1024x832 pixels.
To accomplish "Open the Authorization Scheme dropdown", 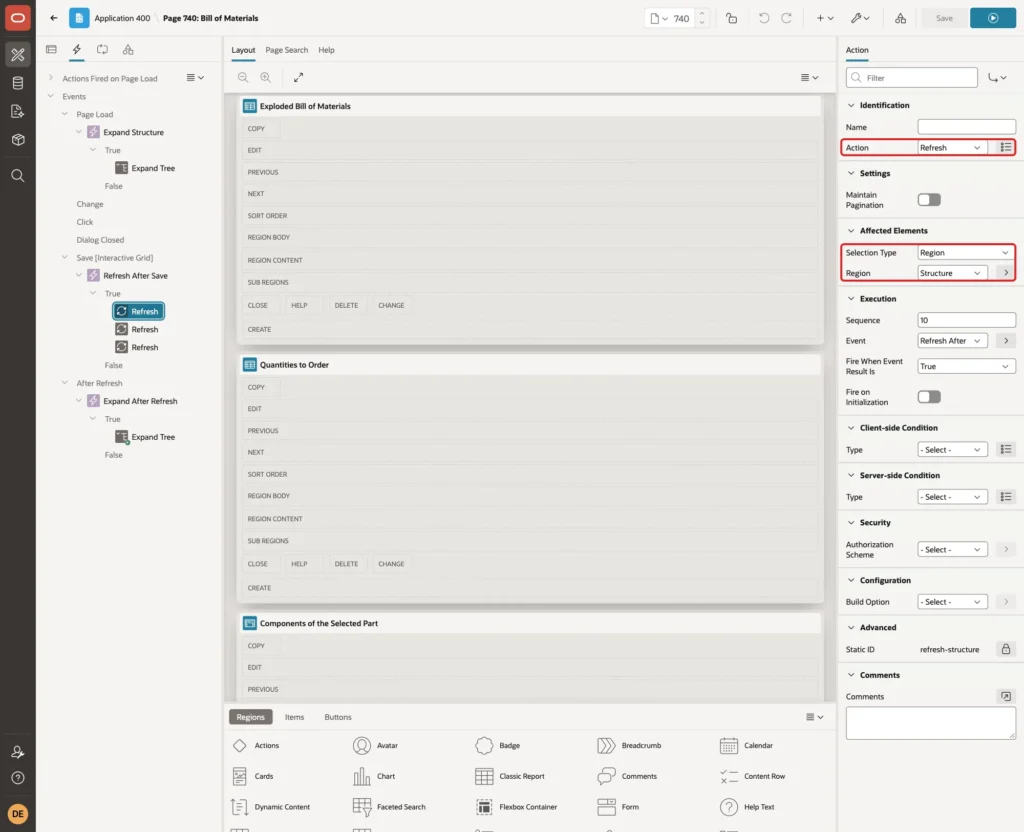I will [952, 550].
